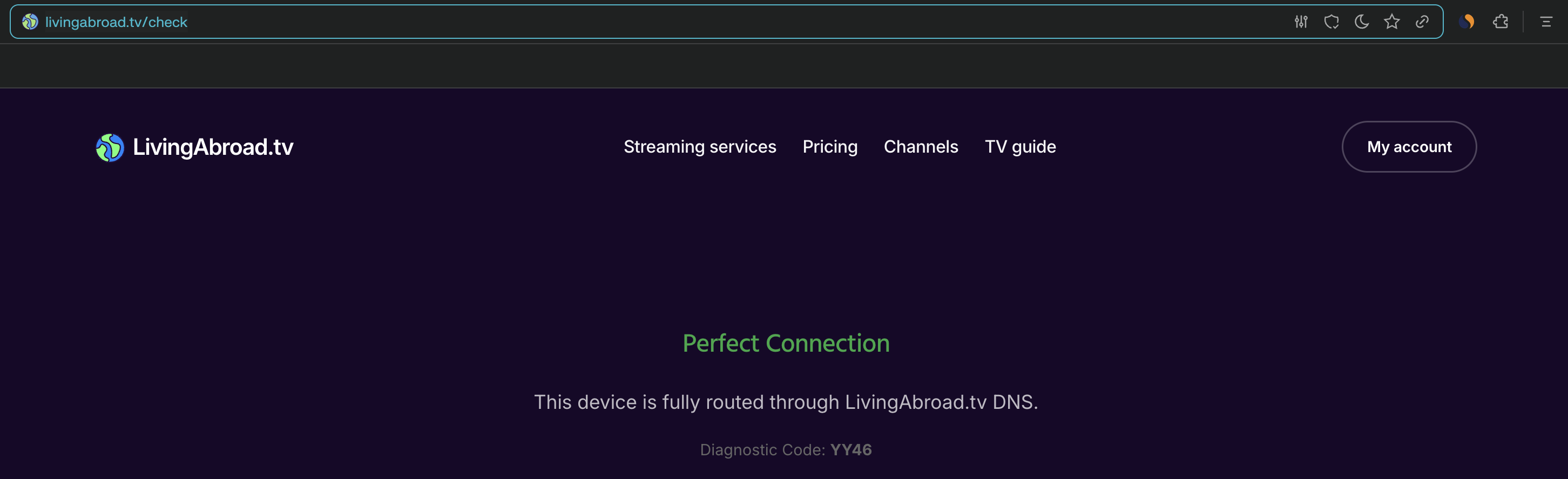The width and height of the screenshot is (1568, 479).
Task: Open the site settings sliders icon
Action: [1301, 22]
